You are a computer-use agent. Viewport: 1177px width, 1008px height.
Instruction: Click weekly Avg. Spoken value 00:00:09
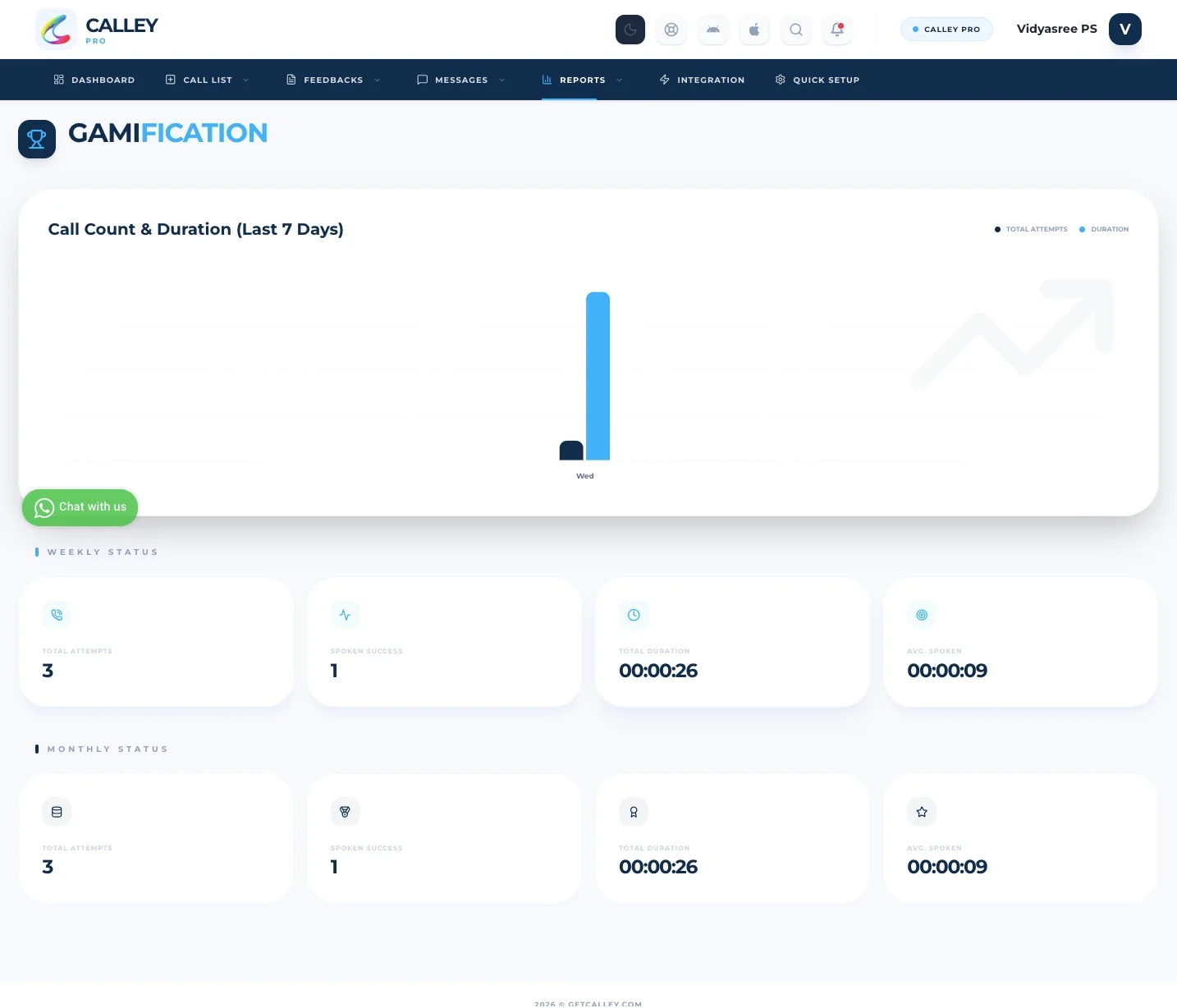tap(947, 671)
